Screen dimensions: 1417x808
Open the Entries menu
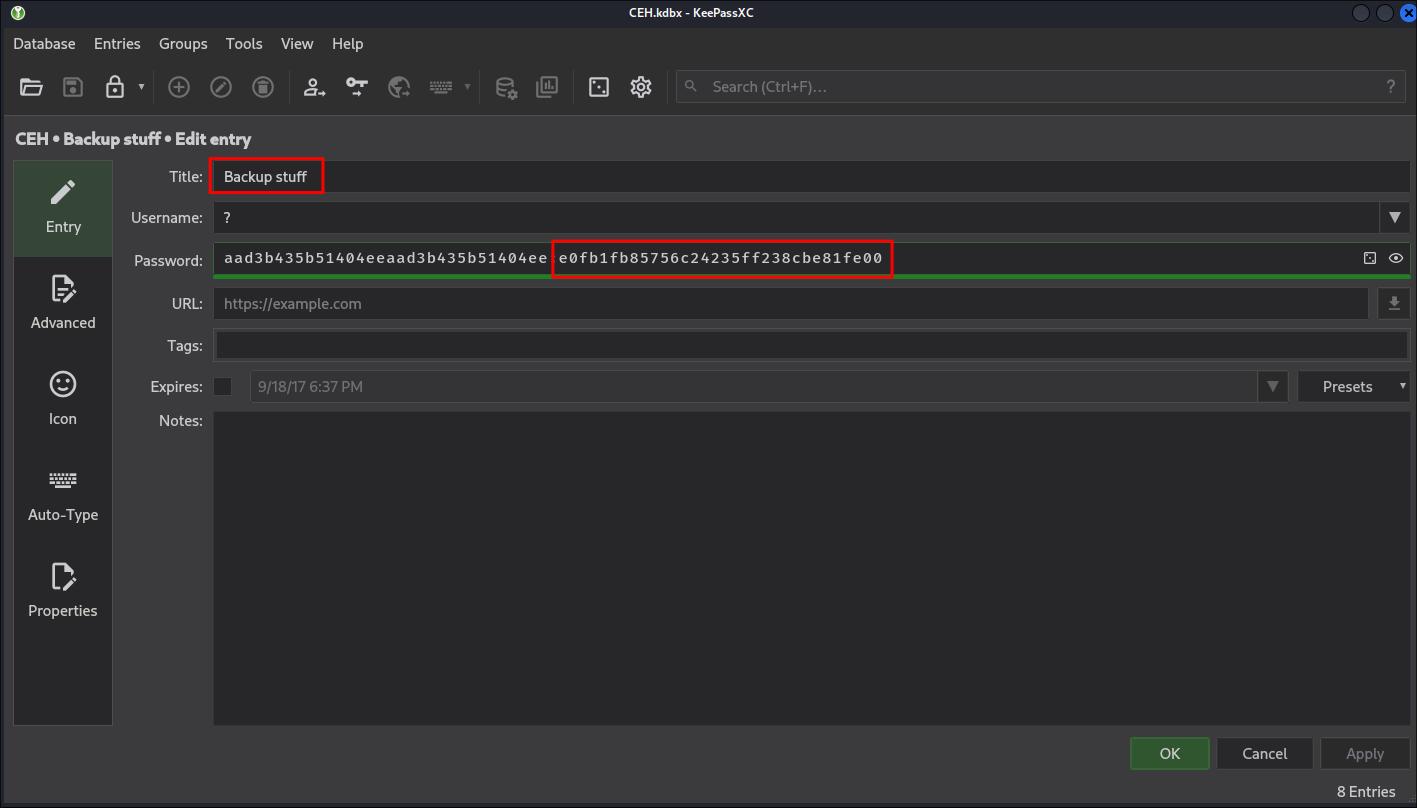[x=117, y=44]
